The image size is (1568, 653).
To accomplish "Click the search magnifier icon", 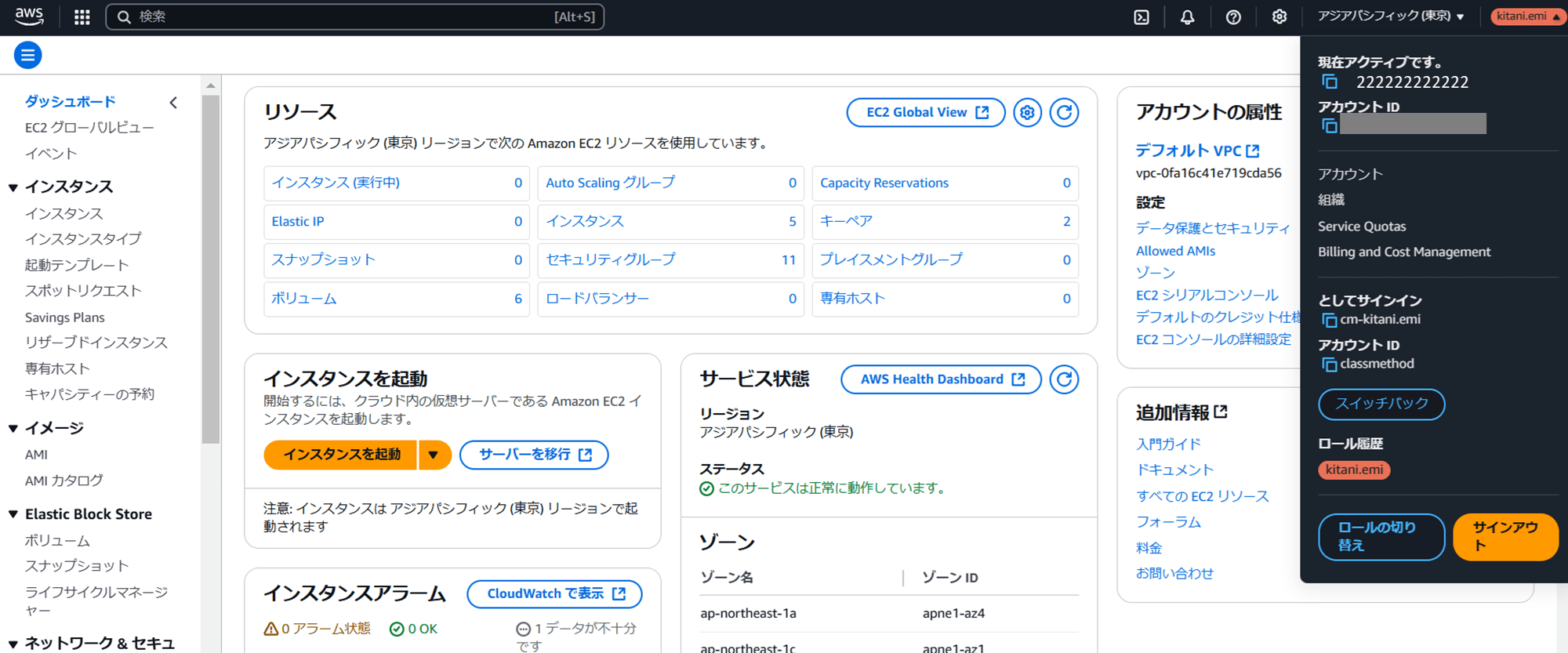I will 124,16.
